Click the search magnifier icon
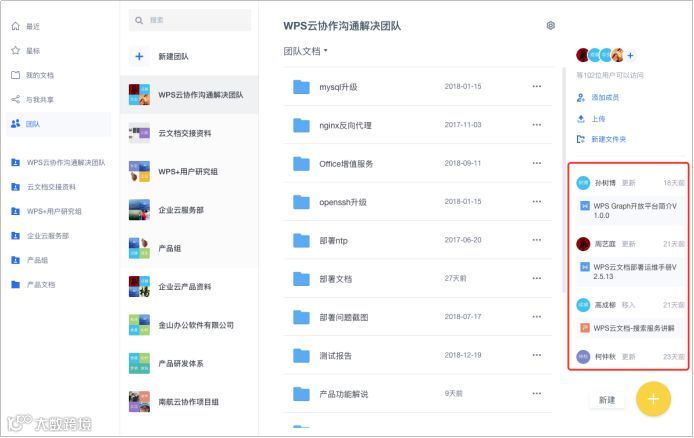 pyautogui.click(x=139, y=20)
